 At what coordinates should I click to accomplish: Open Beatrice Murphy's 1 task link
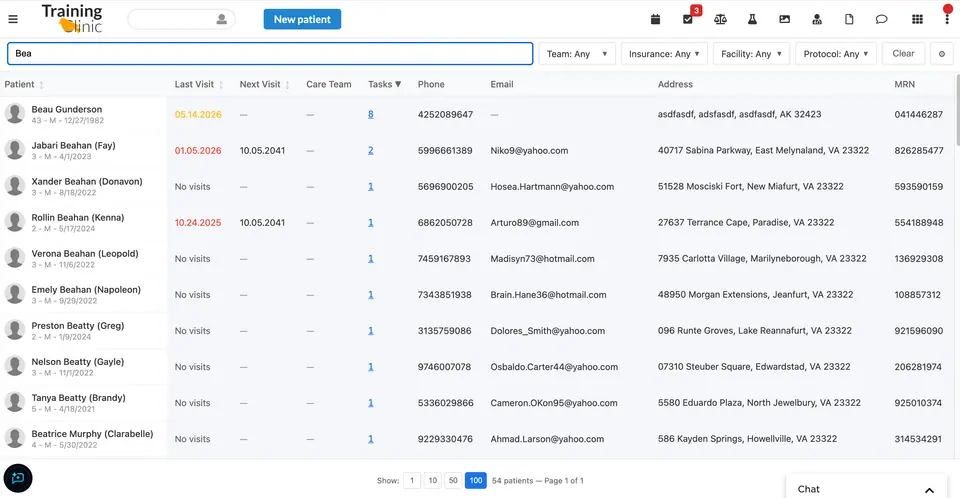pos(370,439)
